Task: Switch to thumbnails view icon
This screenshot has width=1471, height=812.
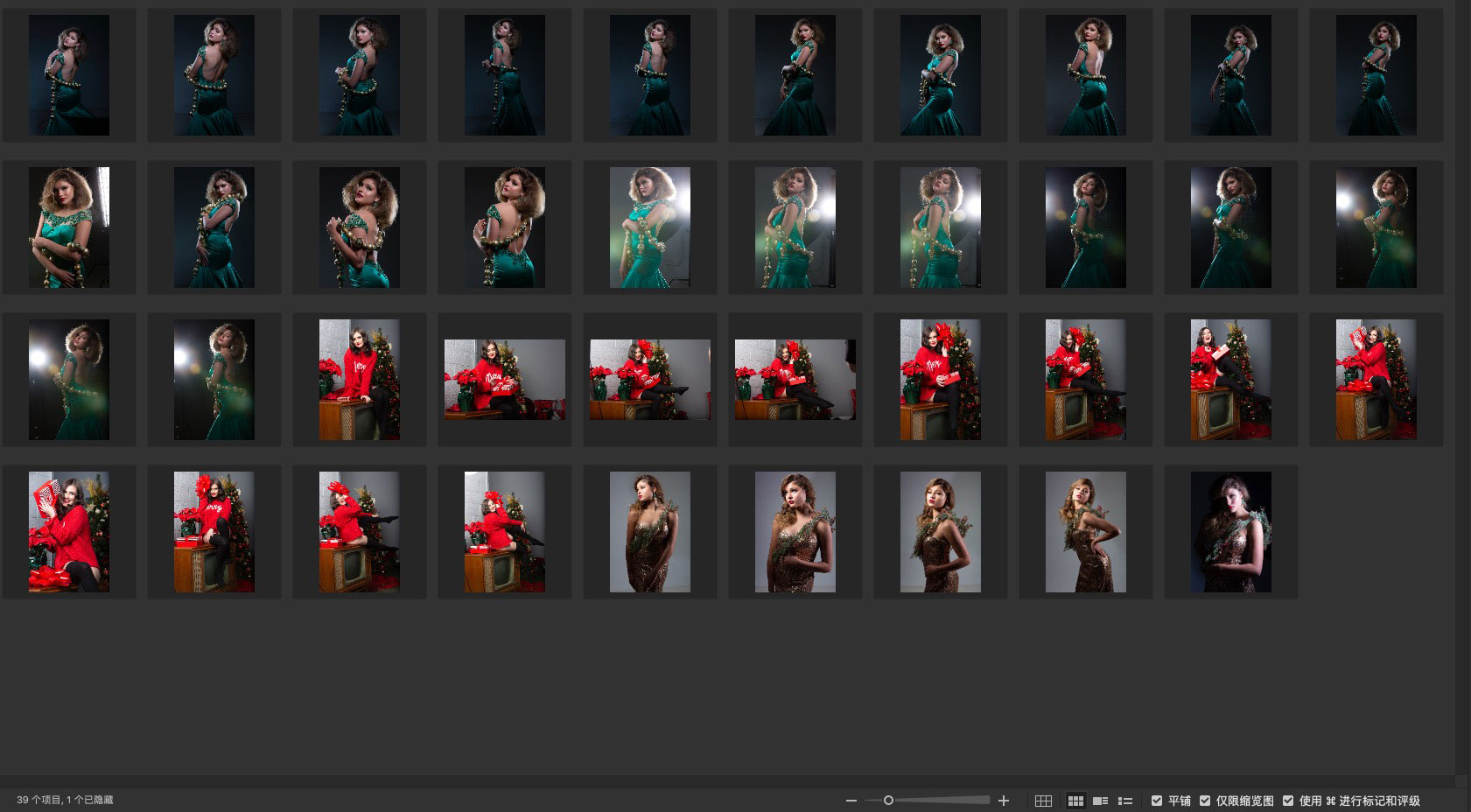Action: coord(1075,801)
